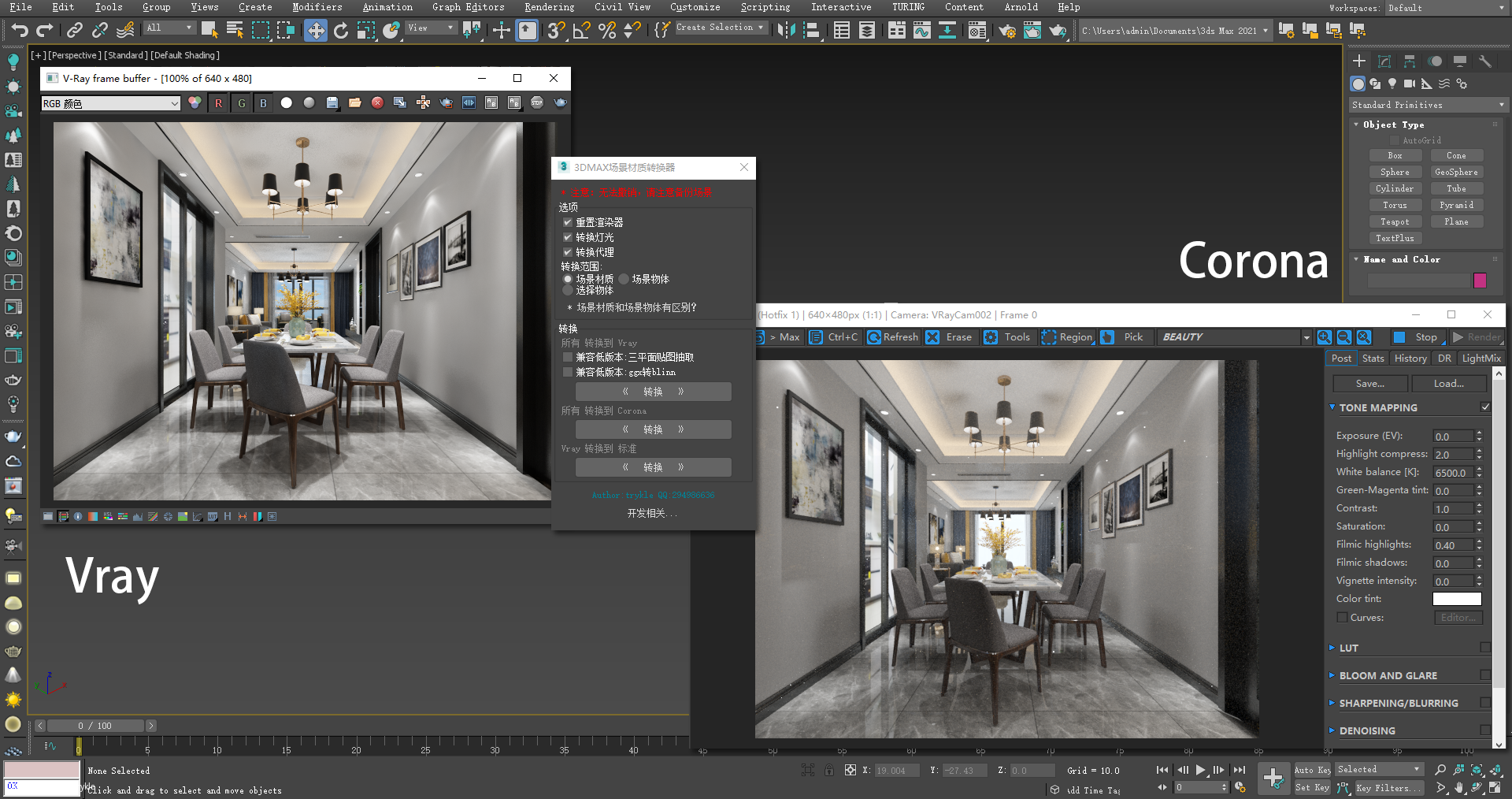This screenshot has width=1512, height=799.
Task: Open the Render Setup teapot icon
Action: 1007,31
